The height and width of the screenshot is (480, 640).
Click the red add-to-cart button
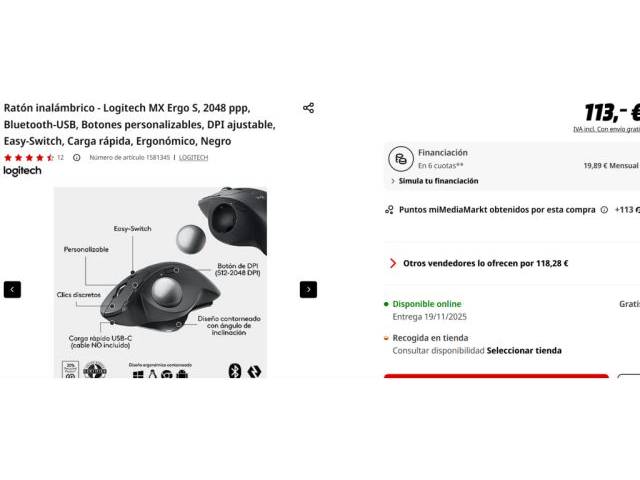[496, 377]
